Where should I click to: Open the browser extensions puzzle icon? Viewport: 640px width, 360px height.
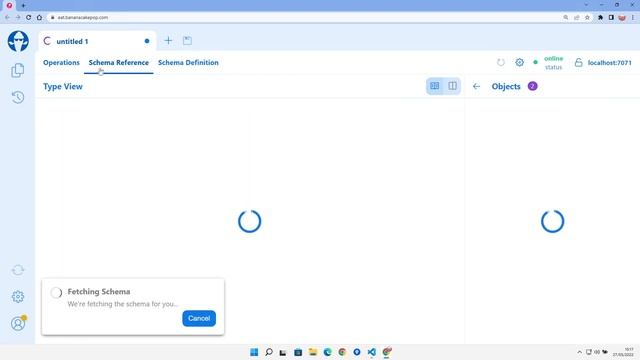(600, 18)
